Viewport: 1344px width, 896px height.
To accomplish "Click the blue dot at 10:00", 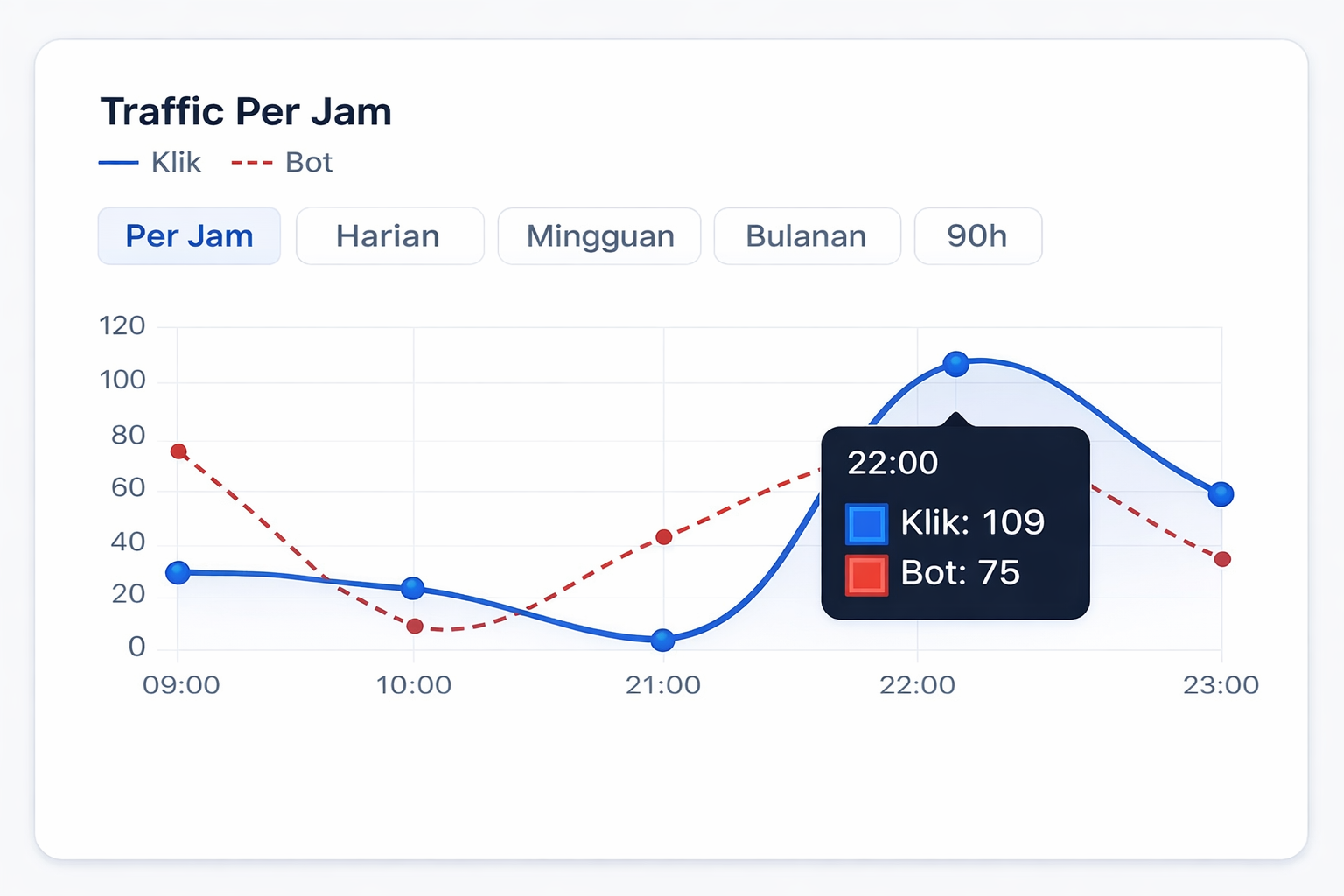I will [x=413, y=588].
